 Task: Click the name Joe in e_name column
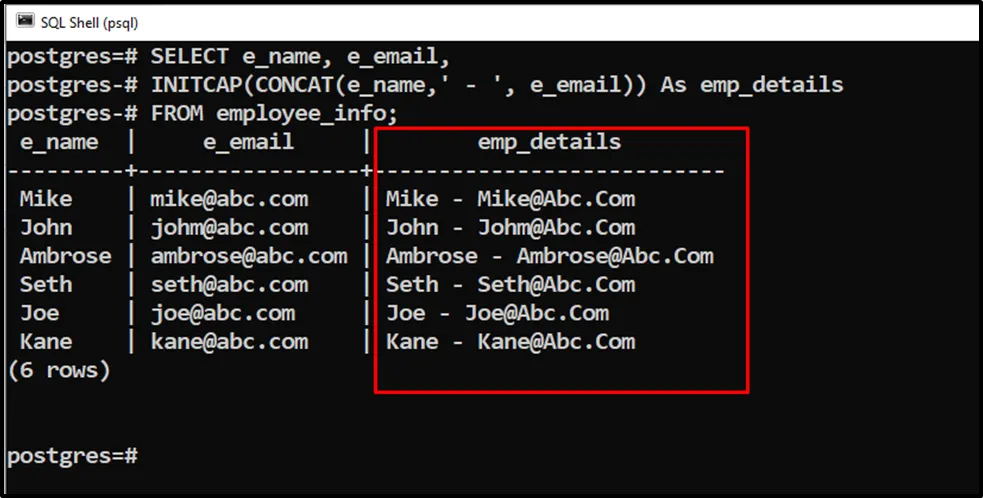click(40, 313)
